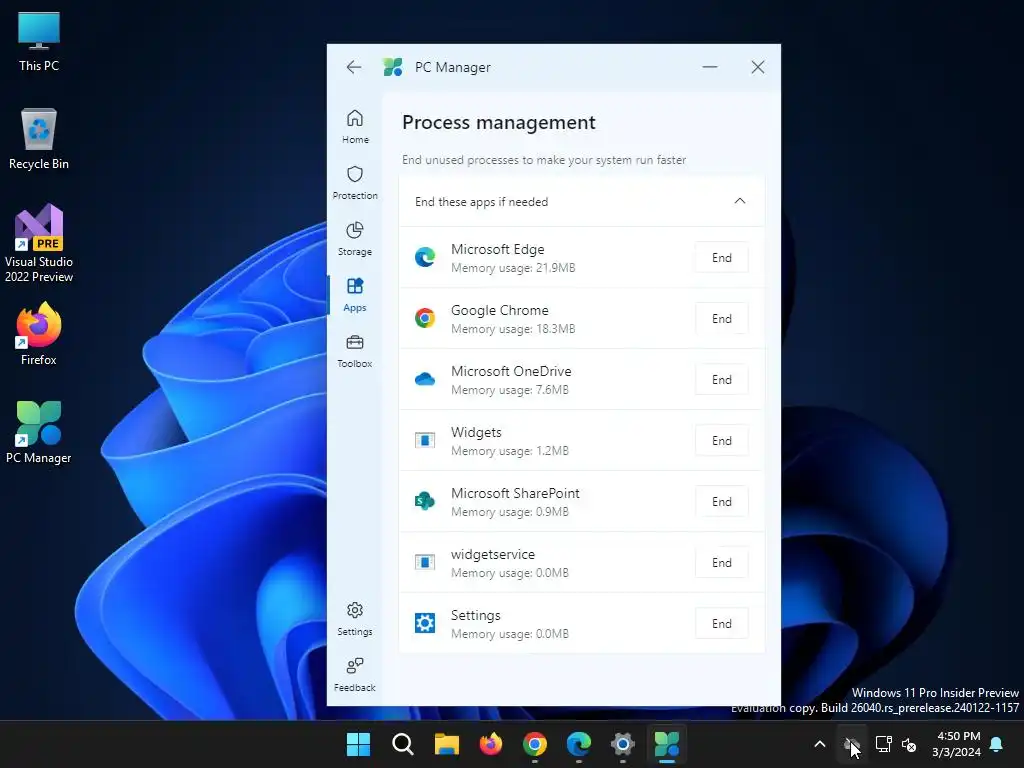
Task: Open File Explorer from the taskbar
Action: tap(447, 744)
